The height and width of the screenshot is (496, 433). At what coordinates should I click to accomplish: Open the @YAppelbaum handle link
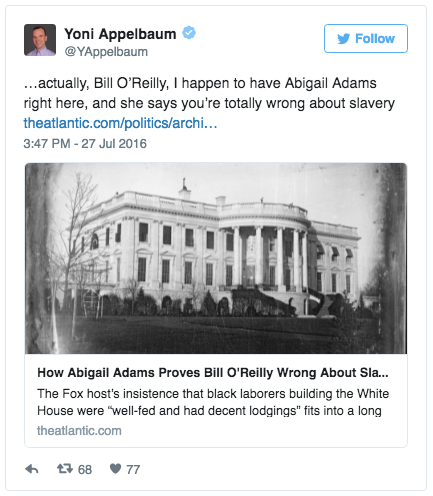(x=106, y=52)
